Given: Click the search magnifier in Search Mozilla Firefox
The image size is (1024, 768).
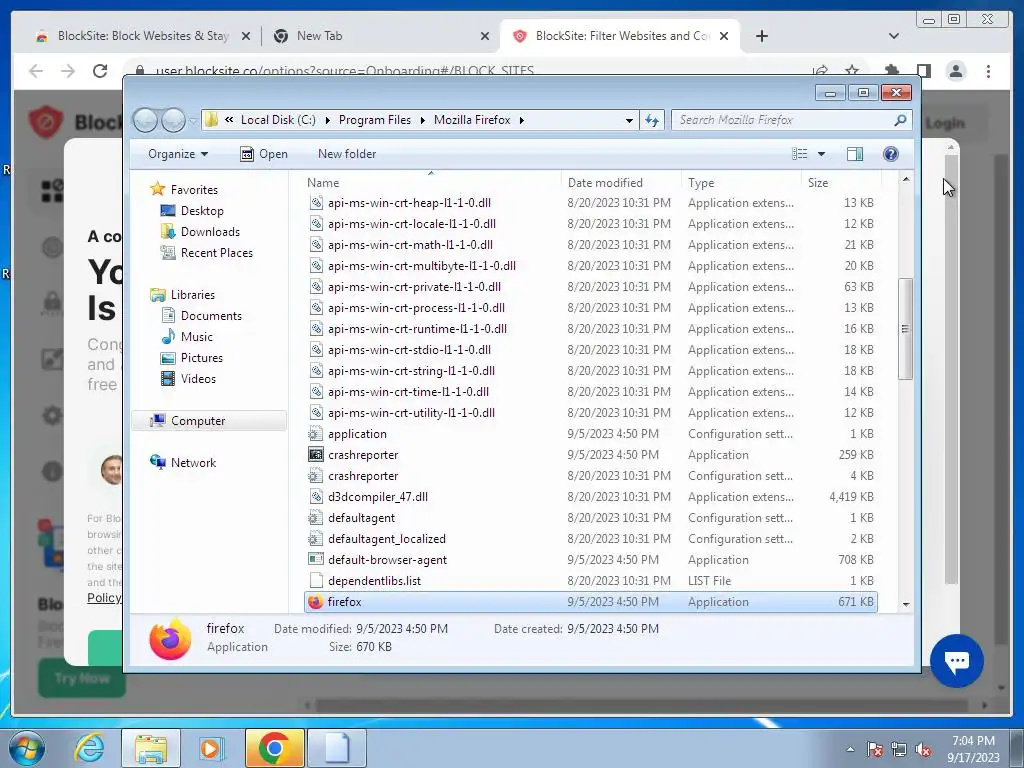Looking at the screenshot, I should 900,120.
